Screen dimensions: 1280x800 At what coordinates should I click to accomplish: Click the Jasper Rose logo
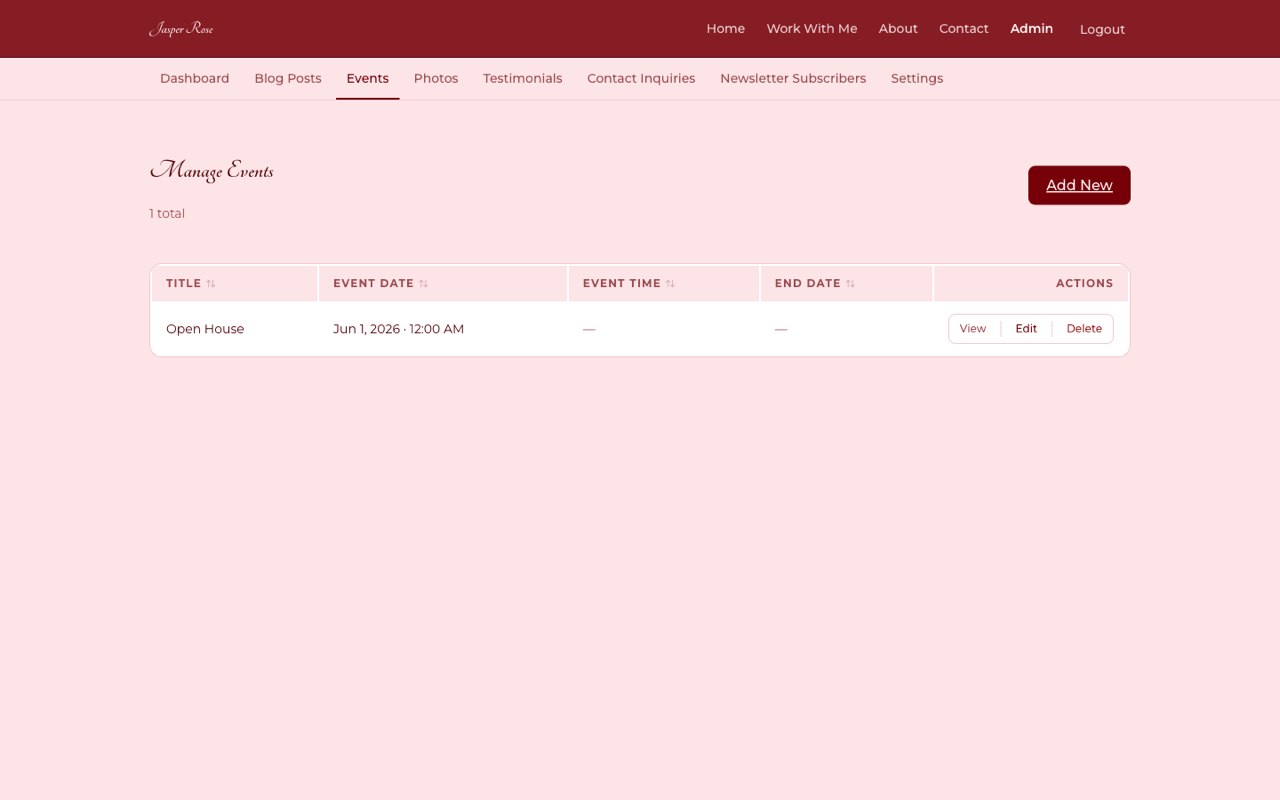coord(181,29)
